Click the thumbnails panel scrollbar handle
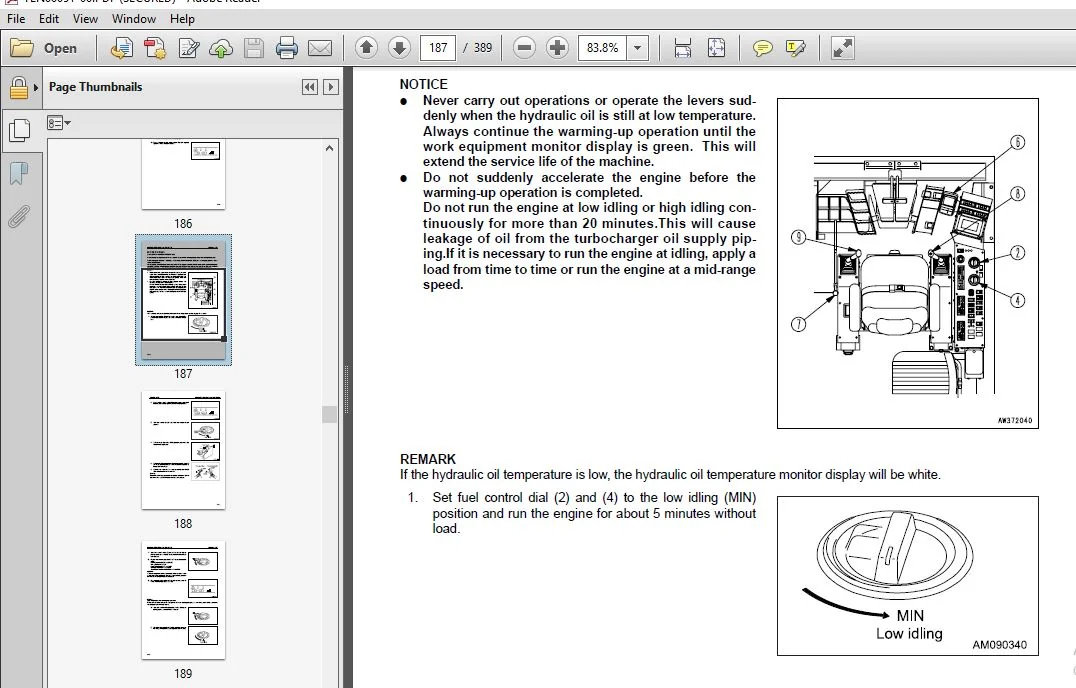 tap(329, 414)
